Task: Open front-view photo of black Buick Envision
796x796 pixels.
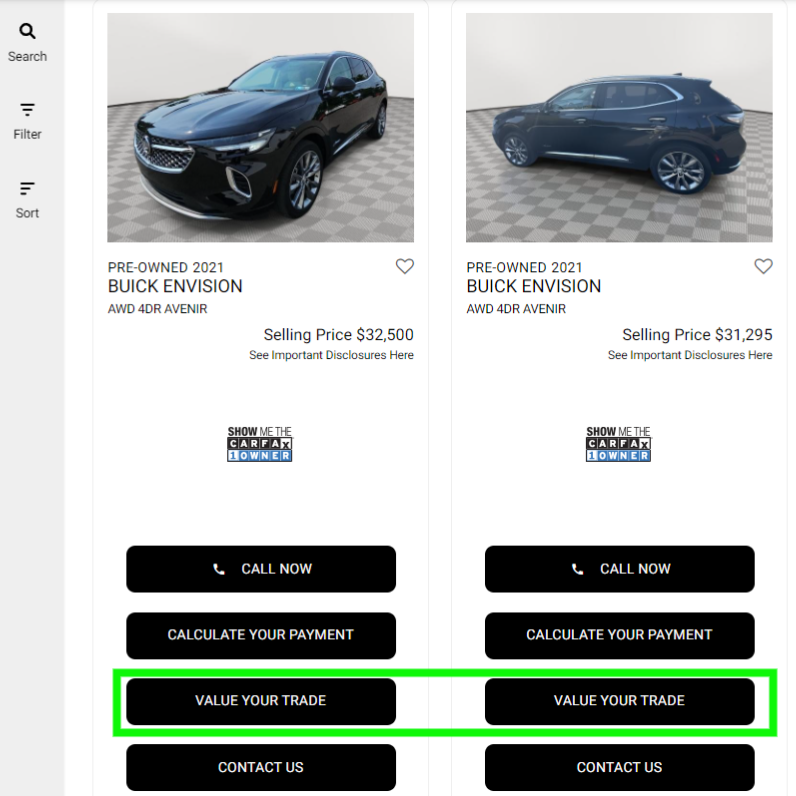Action: coord(260,127)
